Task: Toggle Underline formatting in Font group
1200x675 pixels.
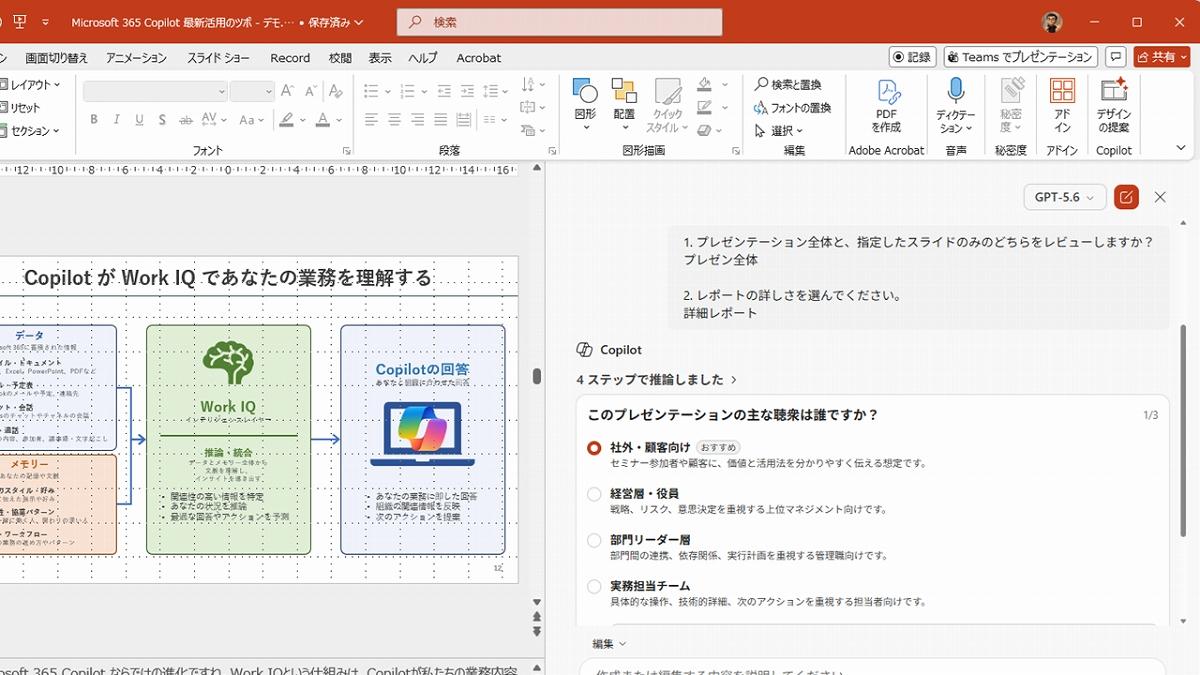Action: coord(139,120)
